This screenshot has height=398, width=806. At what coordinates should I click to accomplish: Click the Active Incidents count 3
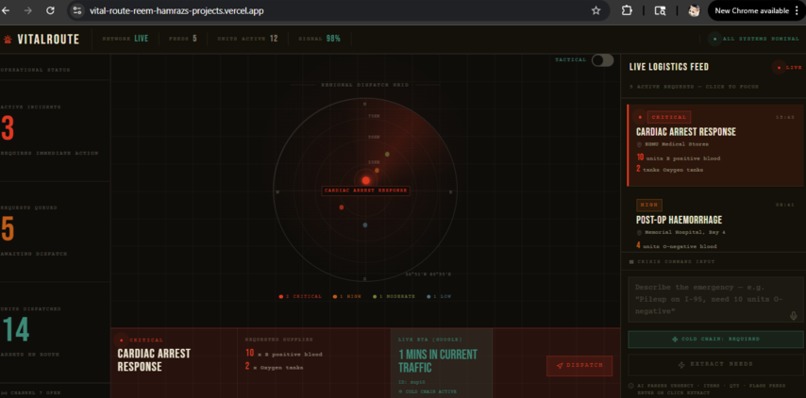point(7,129)
